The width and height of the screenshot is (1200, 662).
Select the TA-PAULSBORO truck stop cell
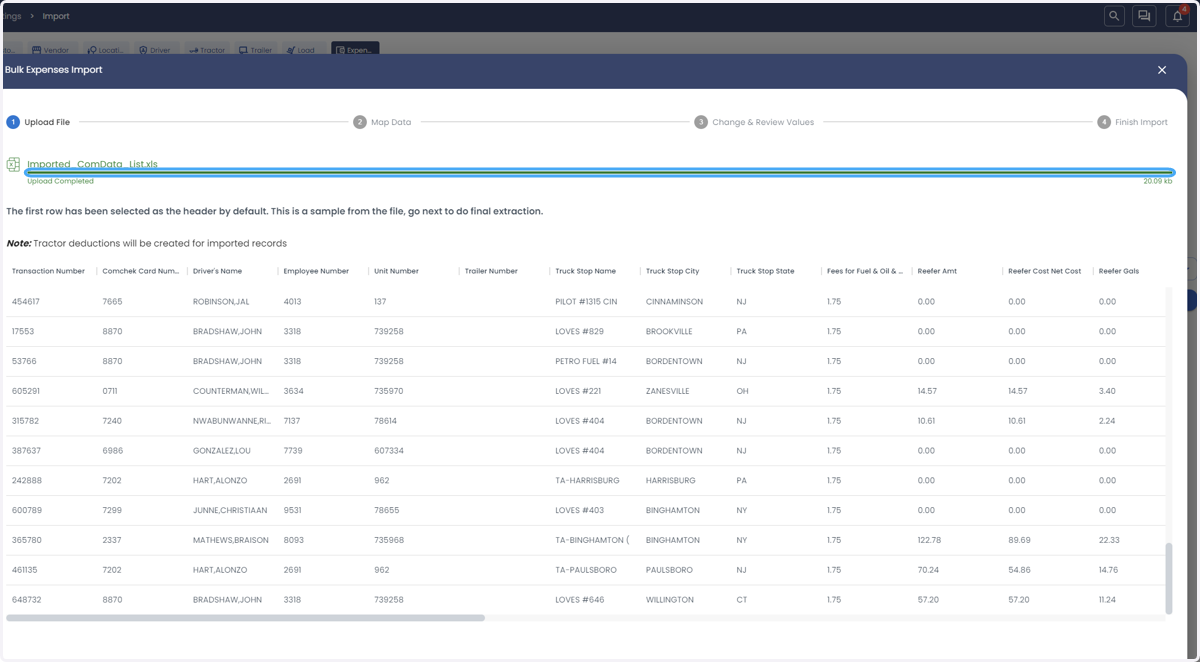[x=586, y=570]
